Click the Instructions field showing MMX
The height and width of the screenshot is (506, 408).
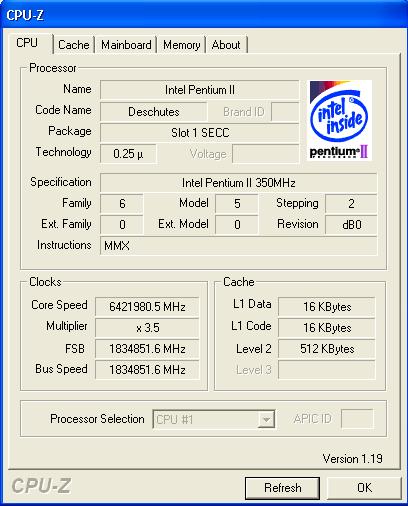click(239, 246)
